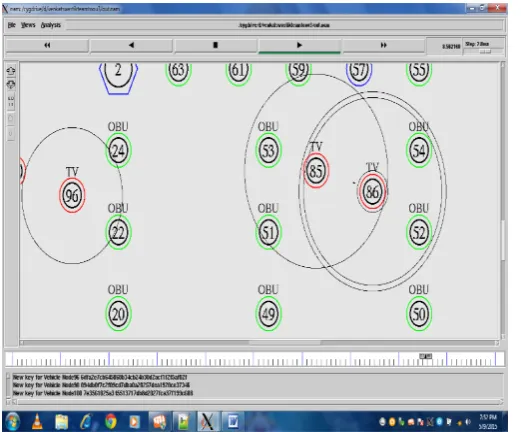Select OBU node 22
This screenshot has width=521, height=432.
[118, 232]
